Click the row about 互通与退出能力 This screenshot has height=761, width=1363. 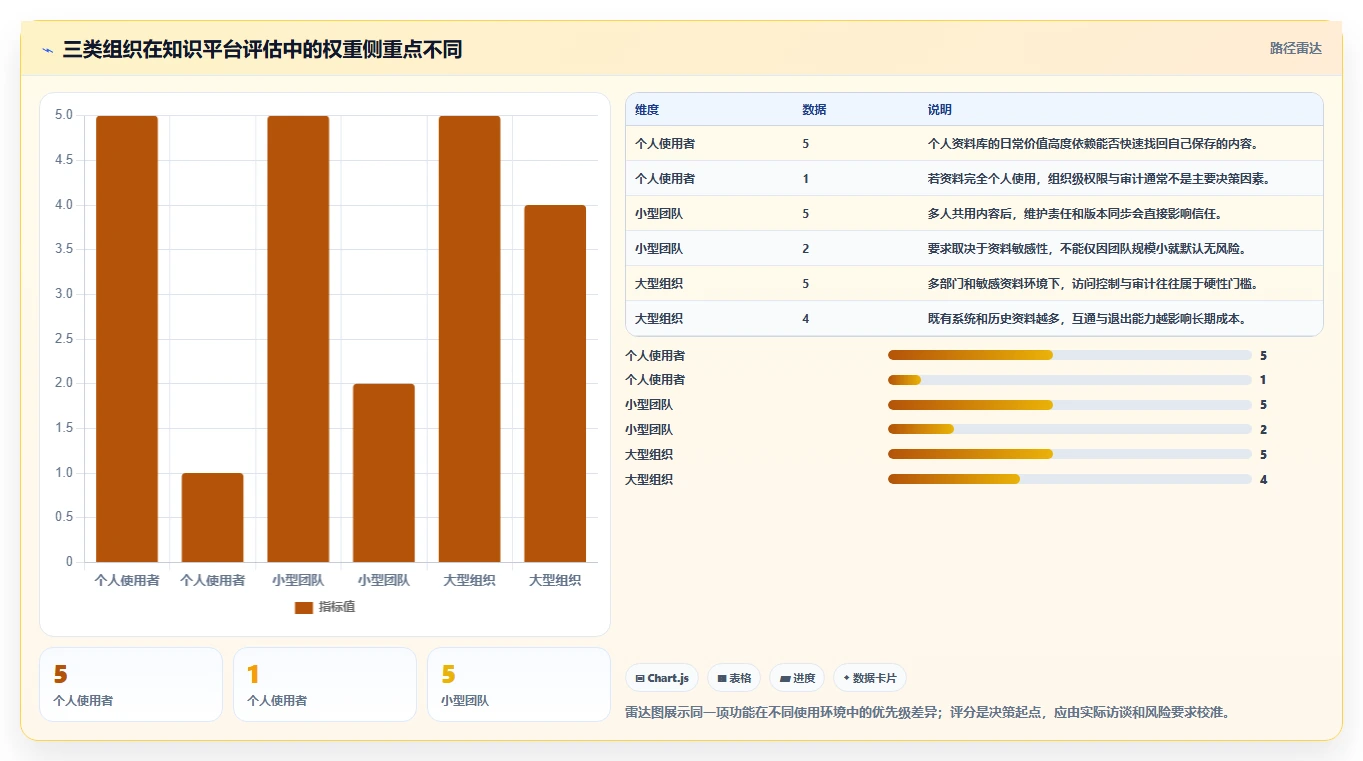[974, 319]
